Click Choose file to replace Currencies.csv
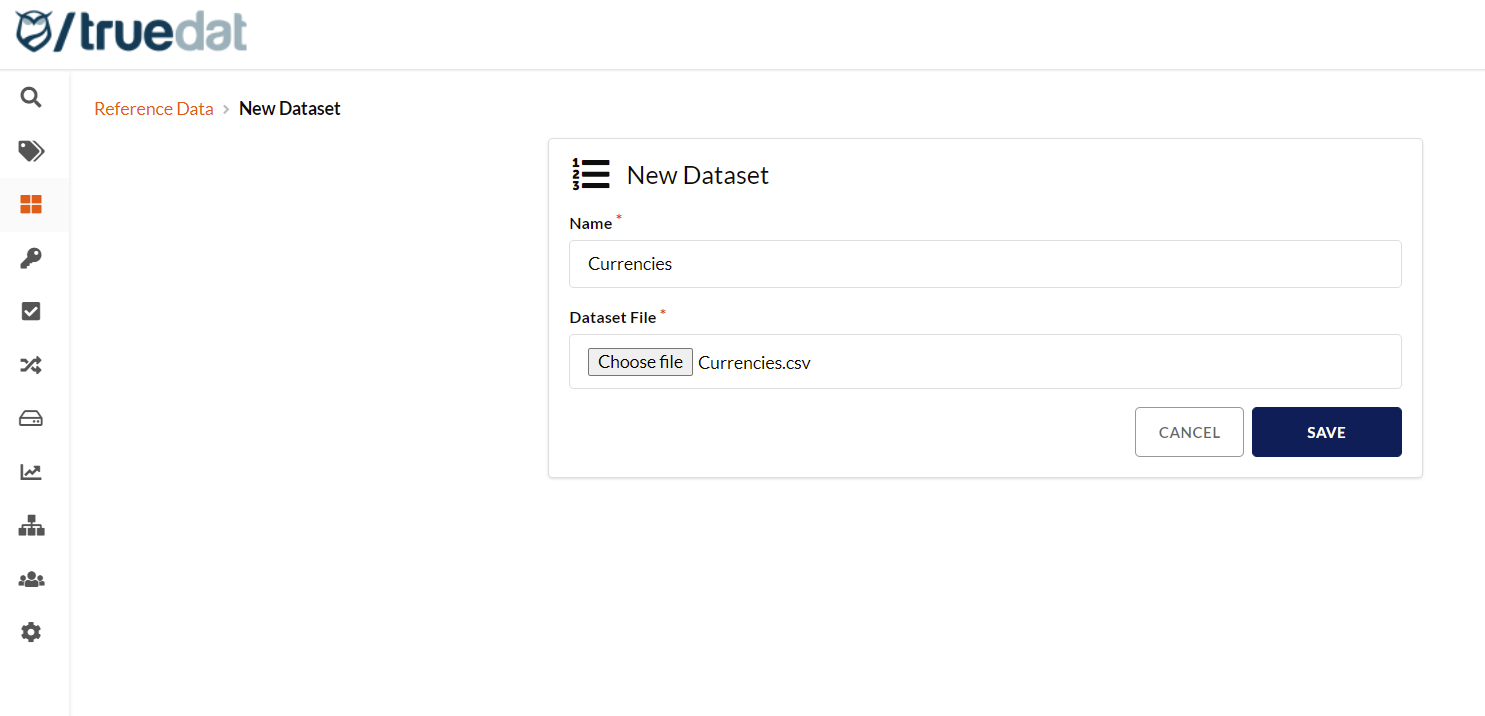 [x=640, y=361]
